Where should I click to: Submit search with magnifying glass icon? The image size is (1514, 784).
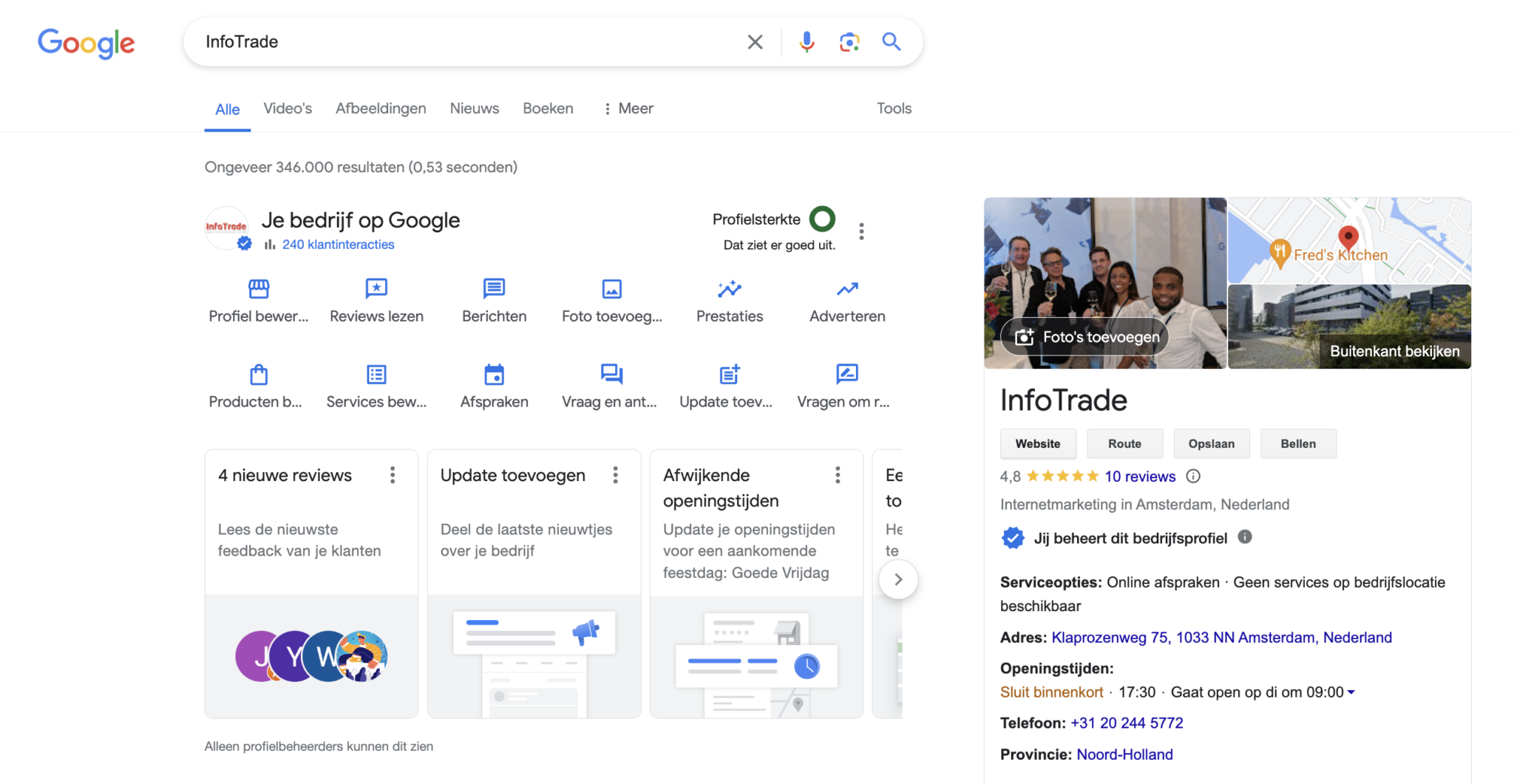[x=892, y=42]
